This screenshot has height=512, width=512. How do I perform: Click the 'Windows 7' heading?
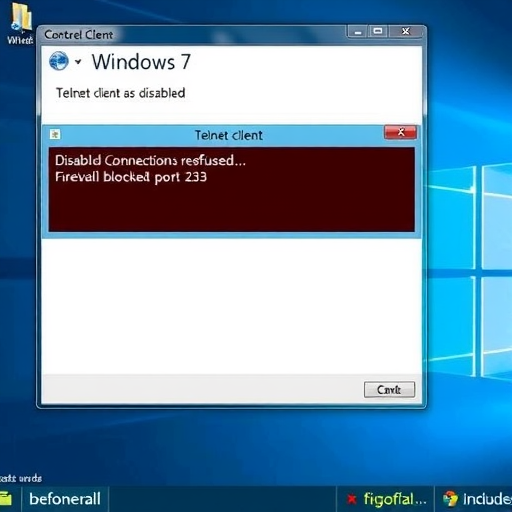click(141, 62)
